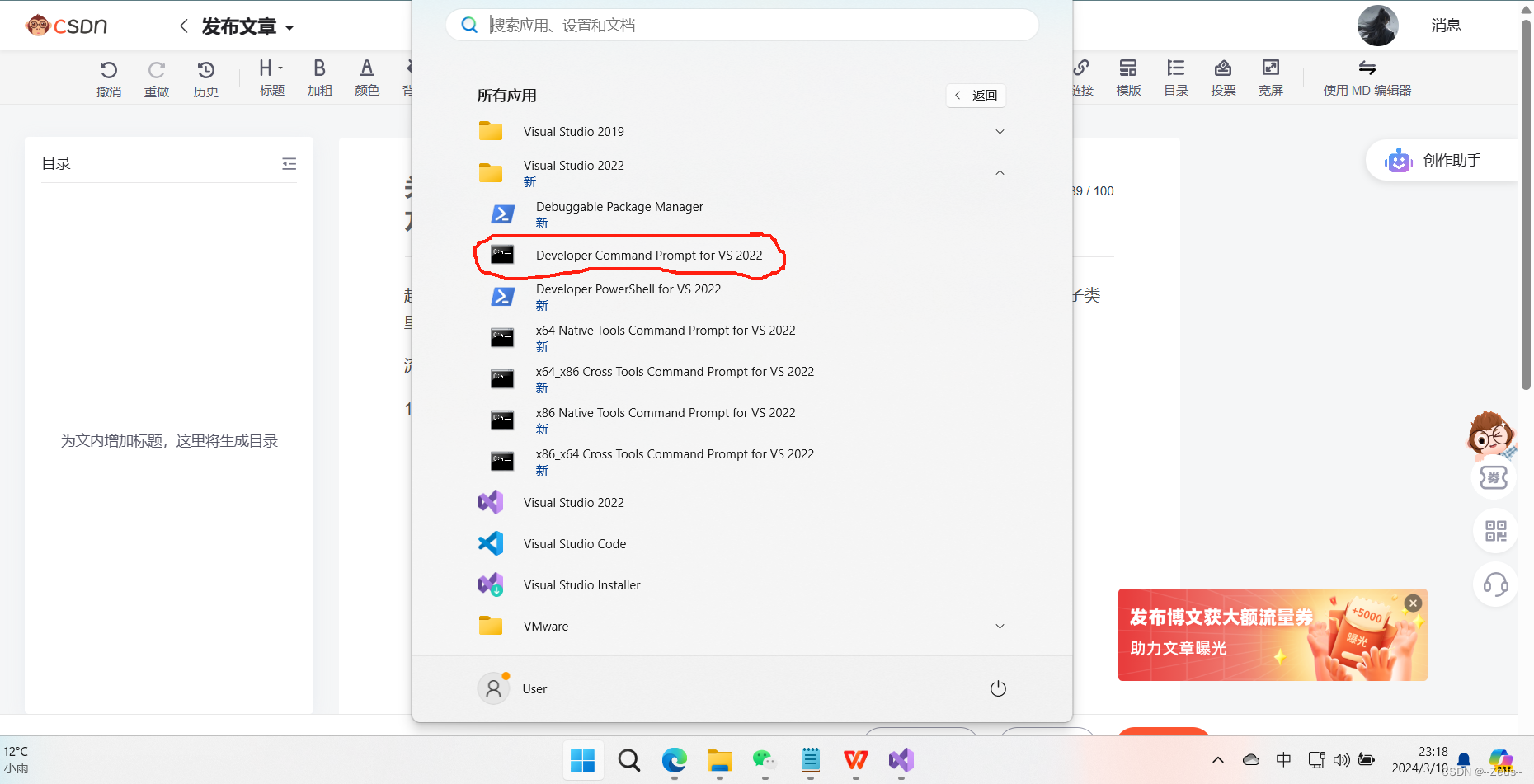Show hidden tray icons chevron
This screenshot has width=1534, height=784.
1218,760
